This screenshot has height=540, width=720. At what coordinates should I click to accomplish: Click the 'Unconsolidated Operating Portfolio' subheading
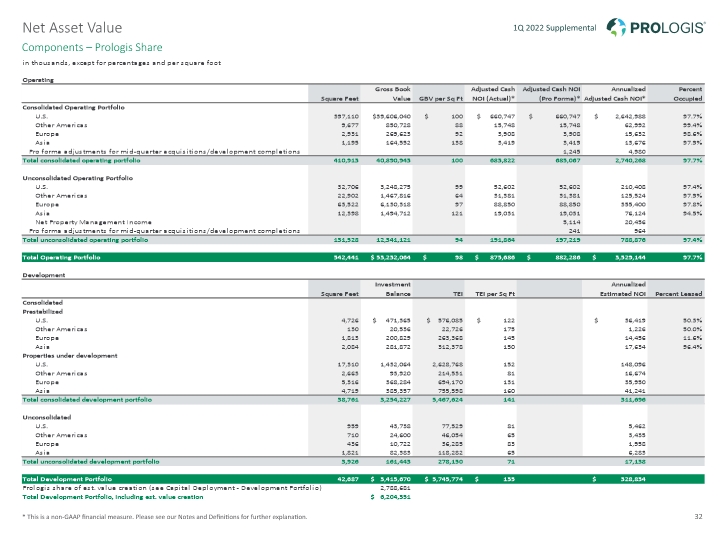78,178
